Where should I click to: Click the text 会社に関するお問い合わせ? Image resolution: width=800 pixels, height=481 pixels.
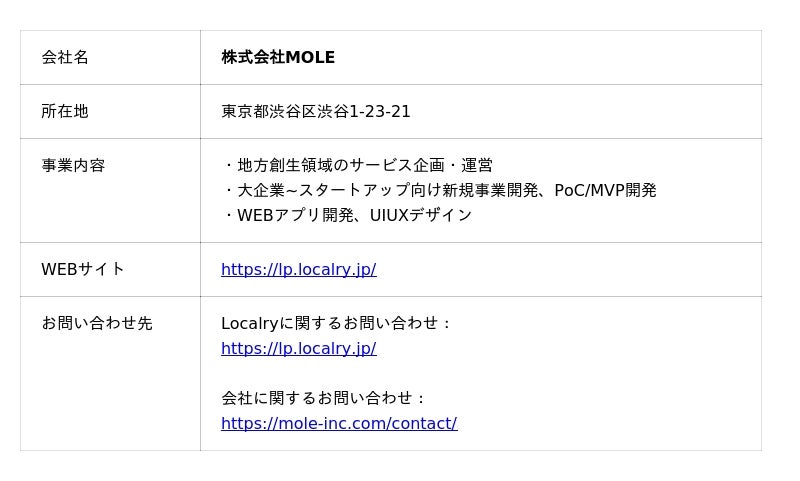tap(324, 398)
